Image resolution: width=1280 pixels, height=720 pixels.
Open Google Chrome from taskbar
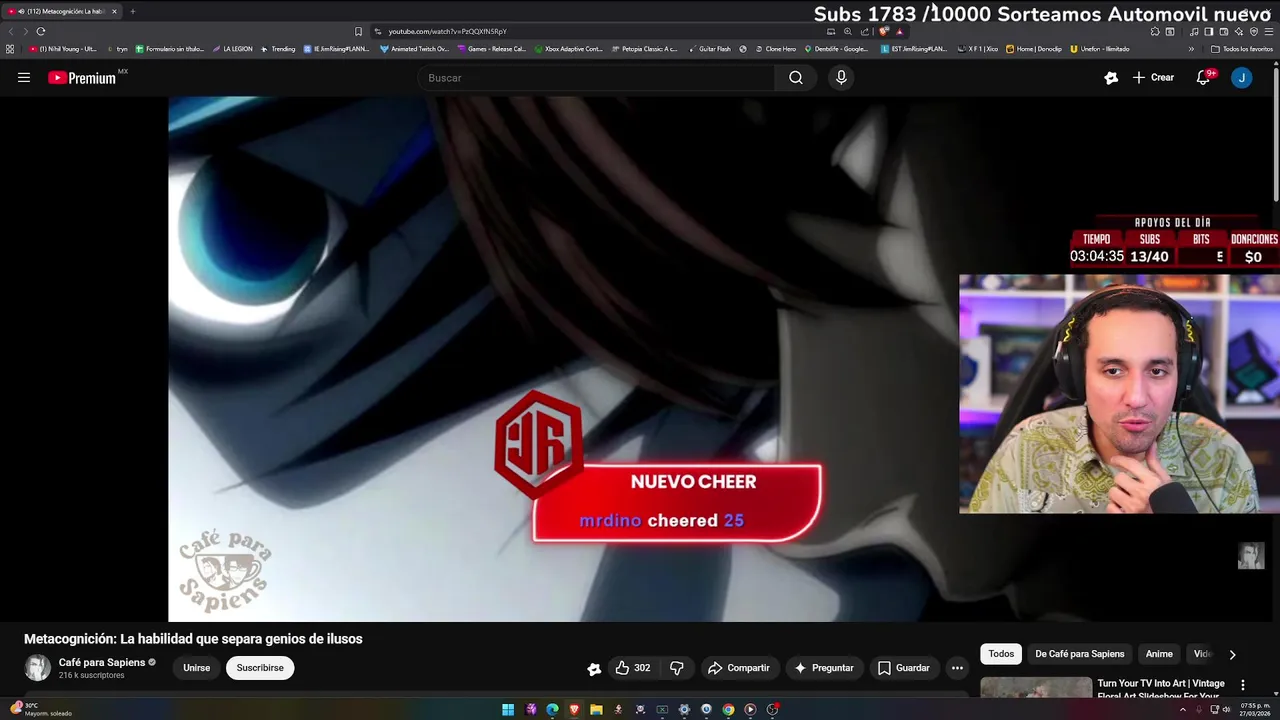(x=728, y=710)
